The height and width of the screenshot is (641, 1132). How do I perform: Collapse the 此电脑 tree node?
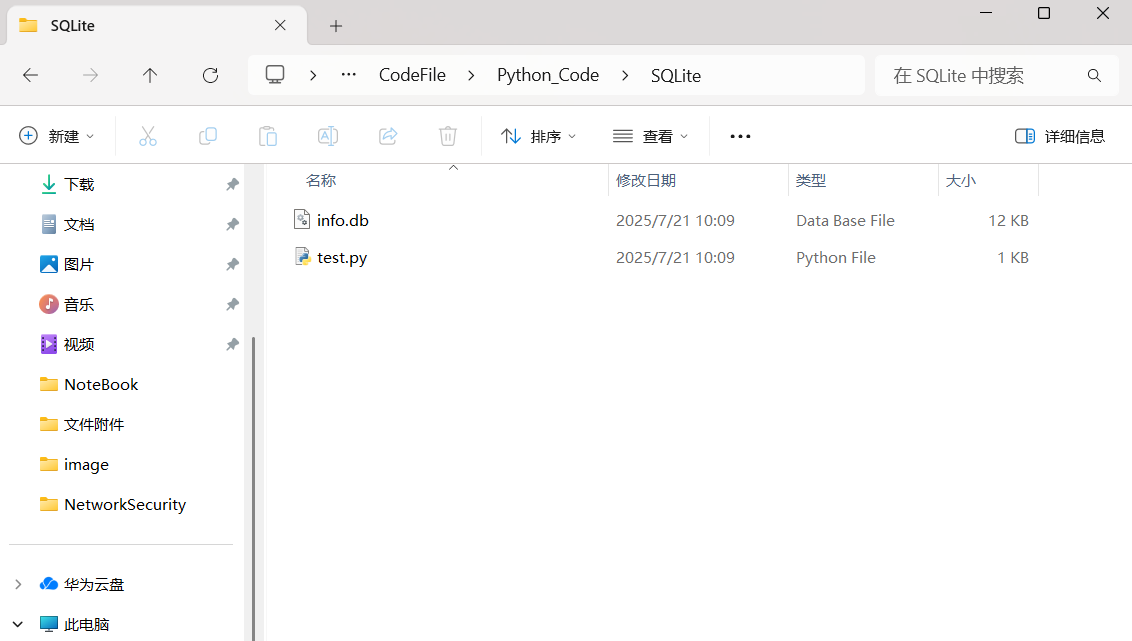click(18, 624)
